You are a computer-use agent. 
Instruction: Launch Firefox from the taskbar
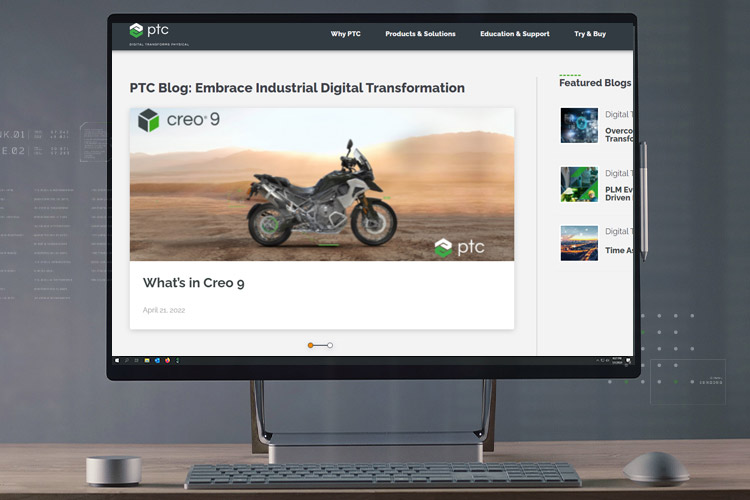(167, 360)
